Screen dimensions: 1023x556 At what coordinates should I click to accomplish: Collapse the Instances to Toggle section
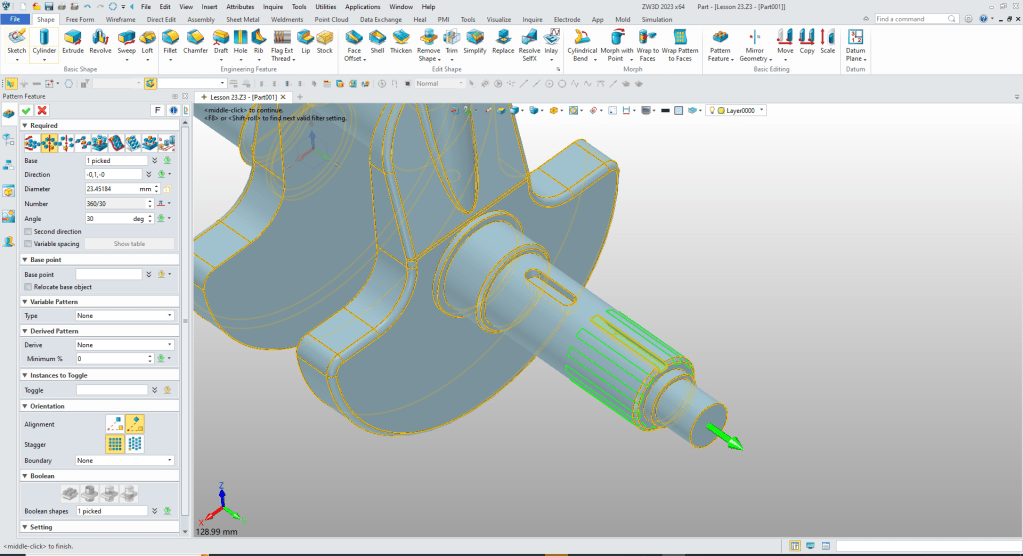[x=24, y=375]
